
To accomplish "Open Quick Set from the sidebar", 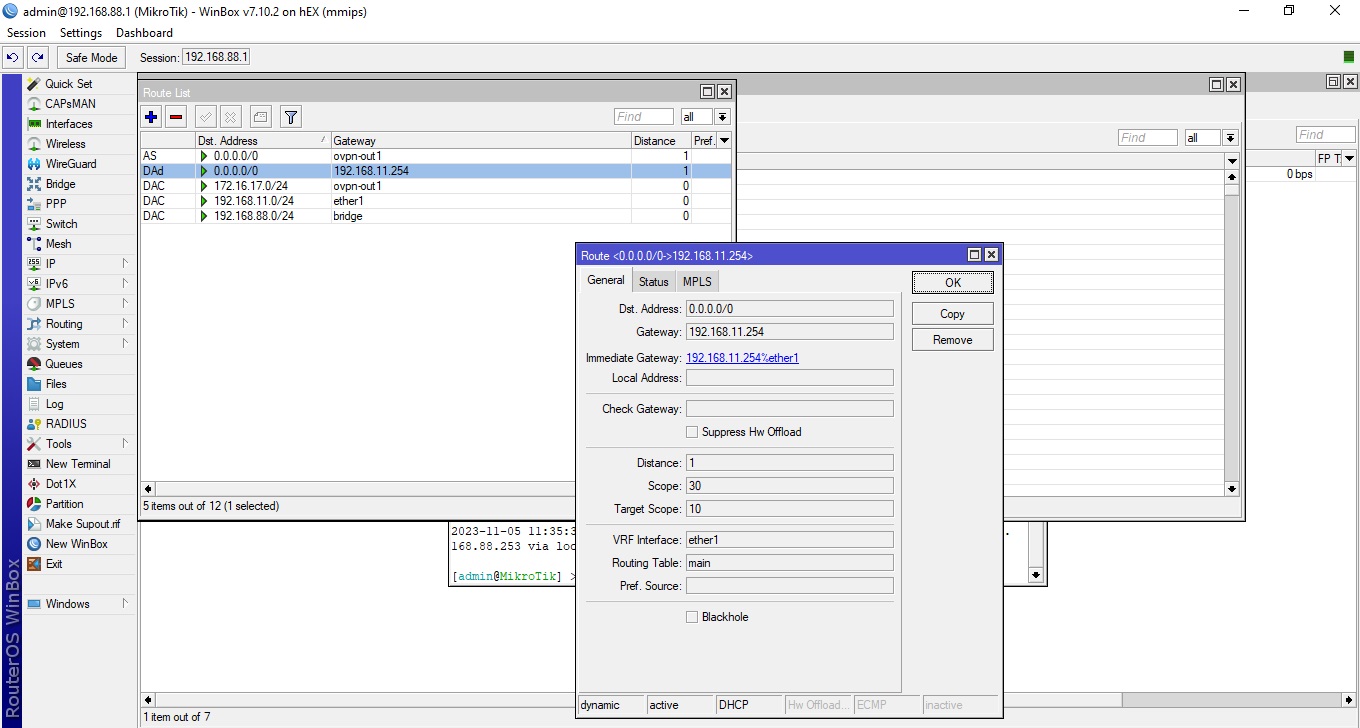I will coord(68,84).
